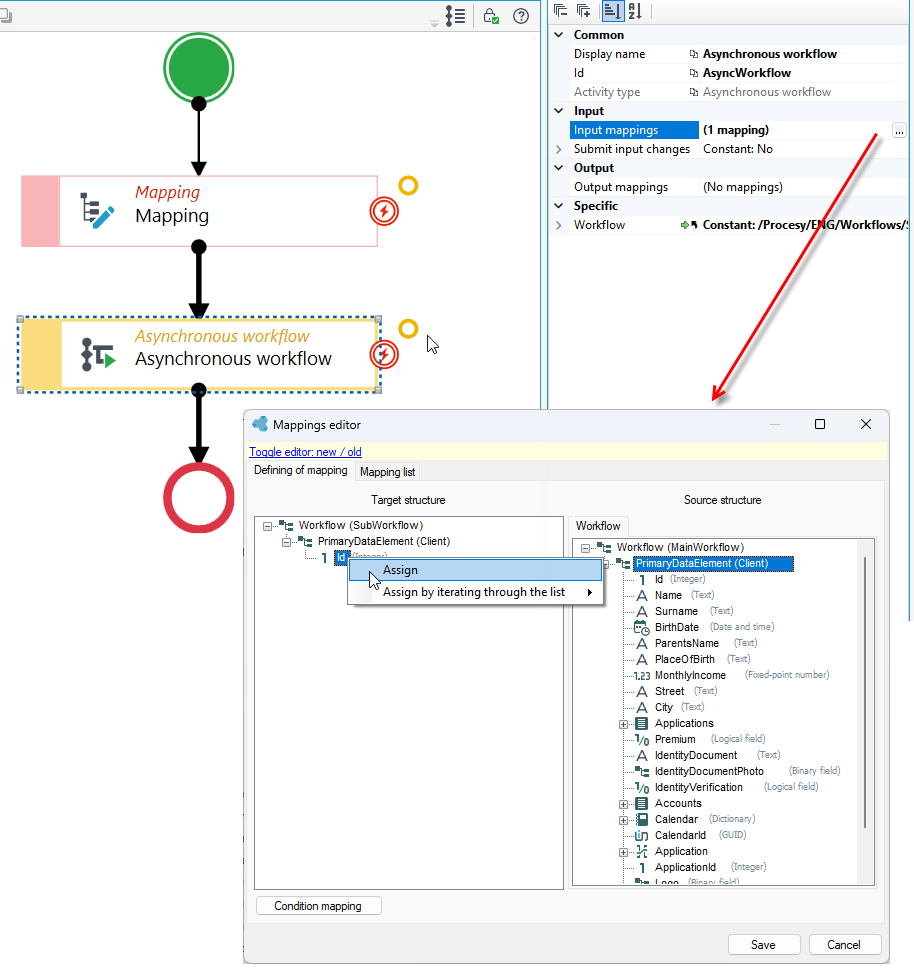
Task: Save the mappings with the Save button
Action: tap(763, 944)
